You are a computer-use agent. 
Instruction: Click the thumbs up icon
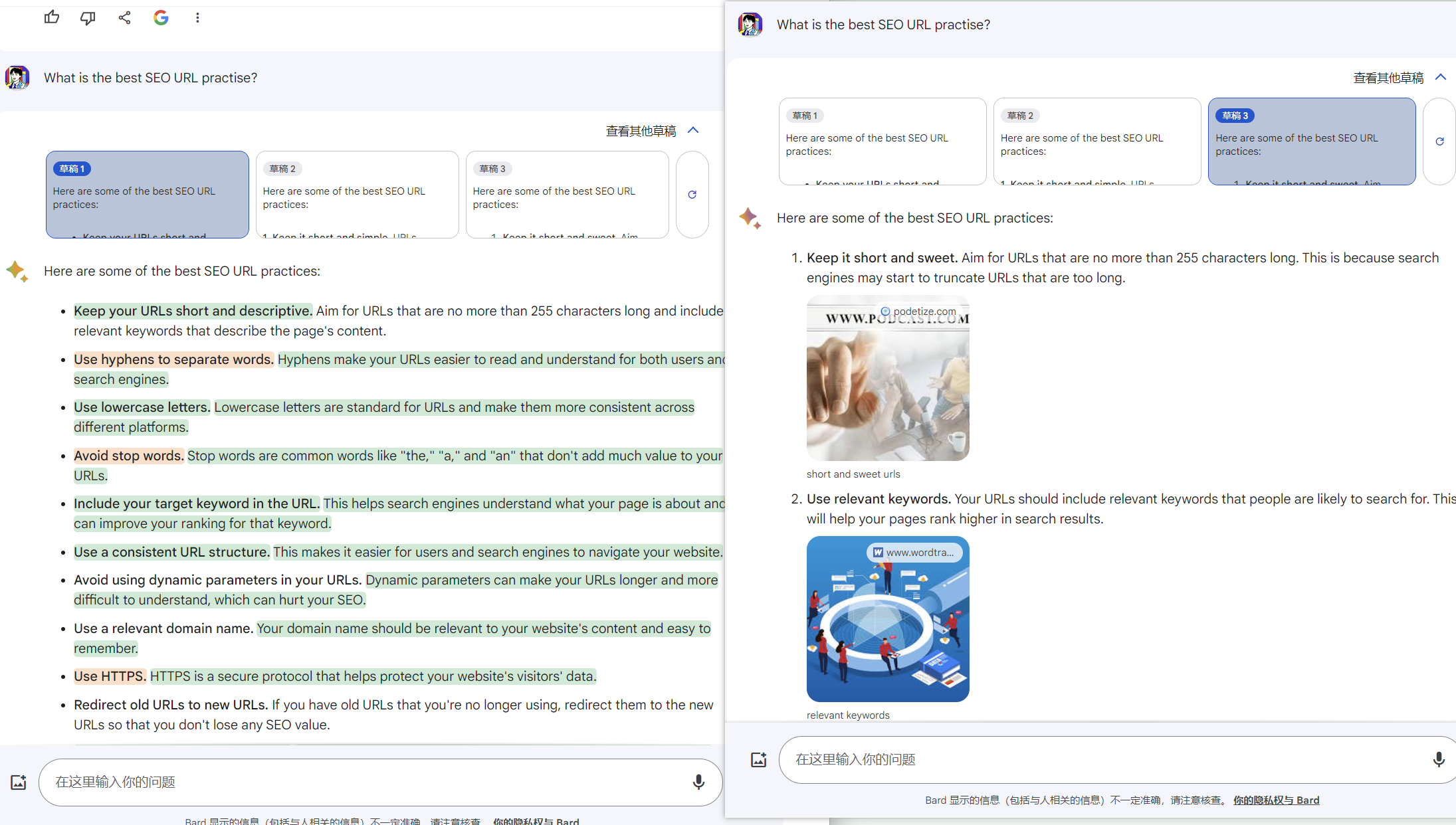click(52, 18)
